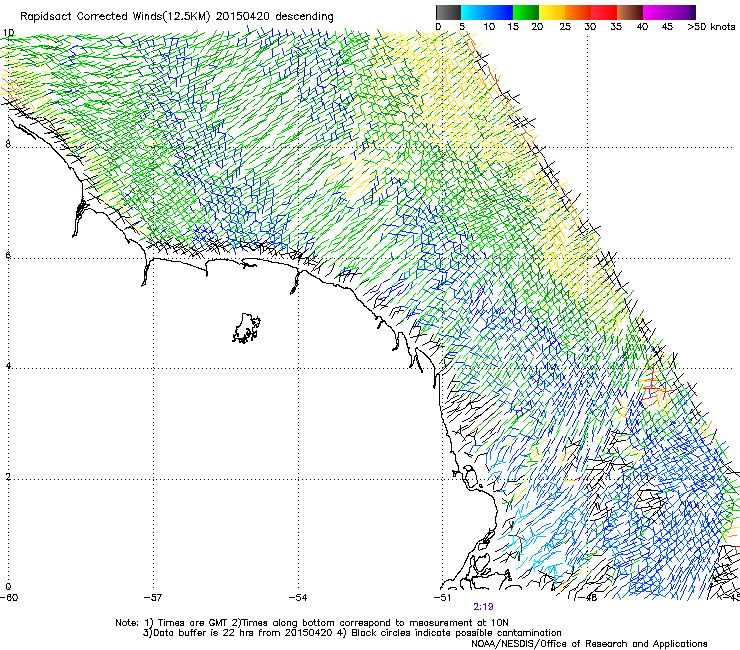Viewport: 740px width, 650px height.
Task: Click the 'Rapidscat Corrected Winds(12.5KM)' title text
Action: tap(115, 17)
